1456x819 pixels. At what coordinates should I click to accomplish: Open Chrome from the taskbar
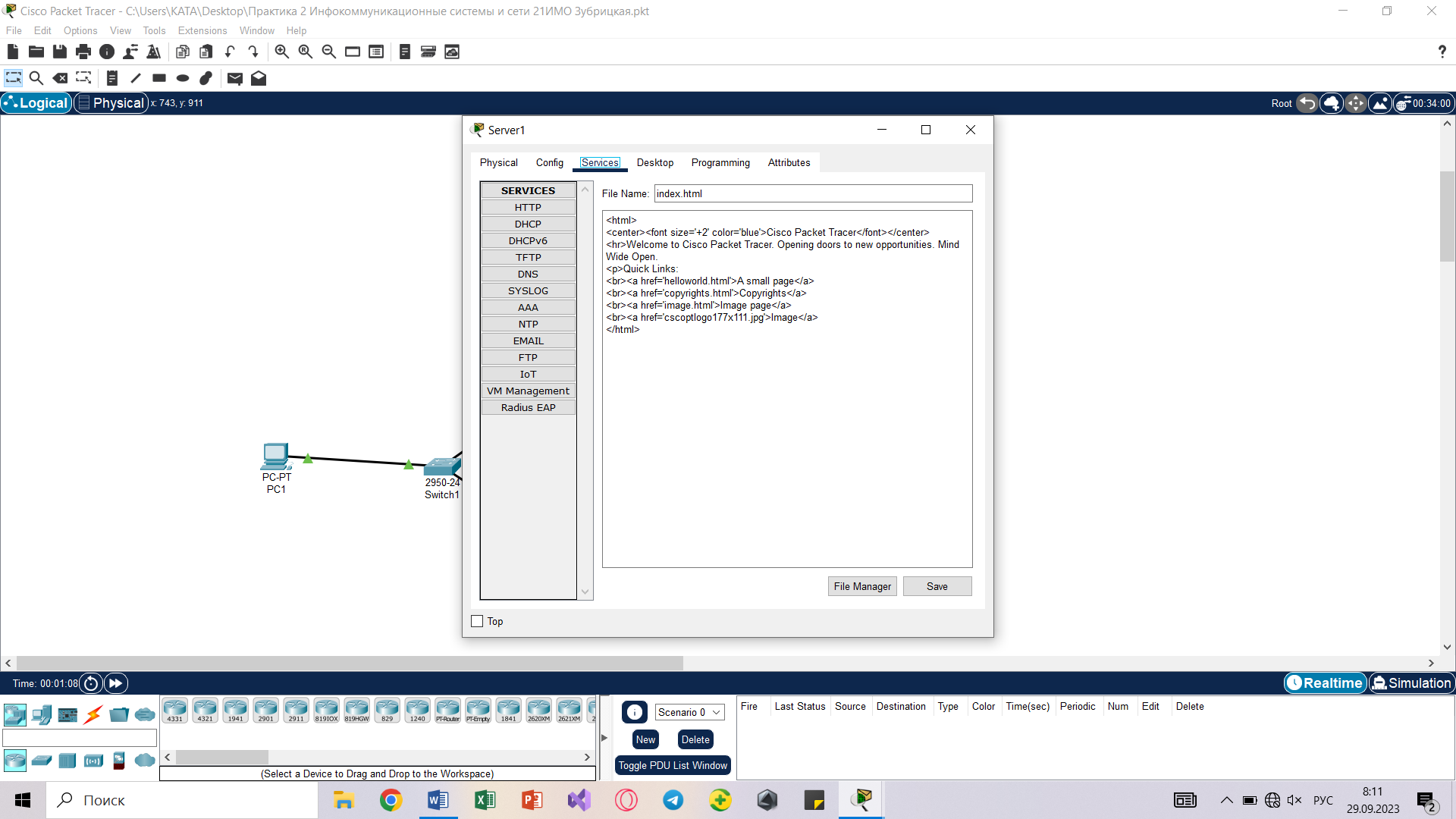point(391,800)
